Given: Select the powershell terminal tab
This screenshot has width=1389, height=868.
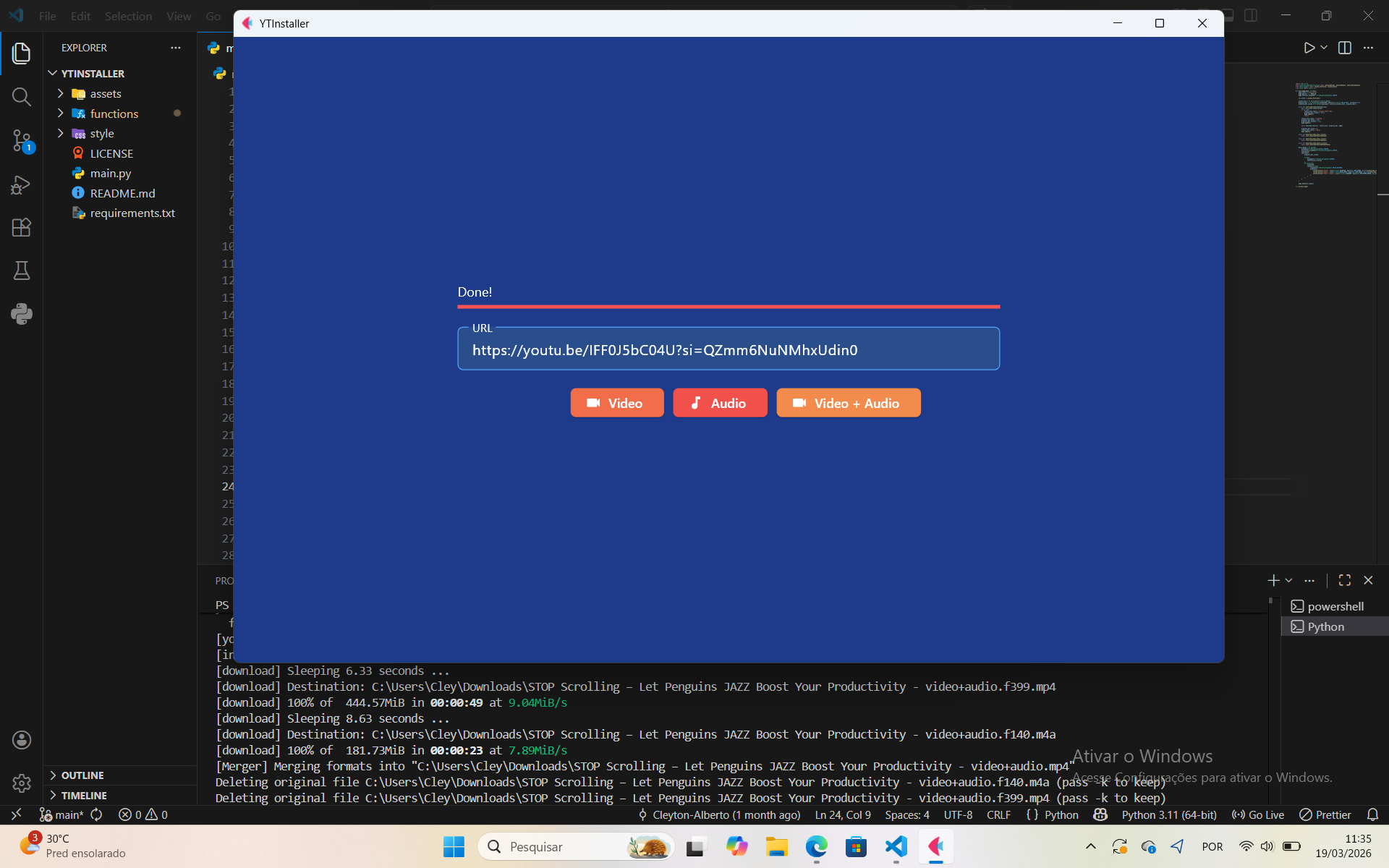Looking at the screenshot, I should point(1335,606).
